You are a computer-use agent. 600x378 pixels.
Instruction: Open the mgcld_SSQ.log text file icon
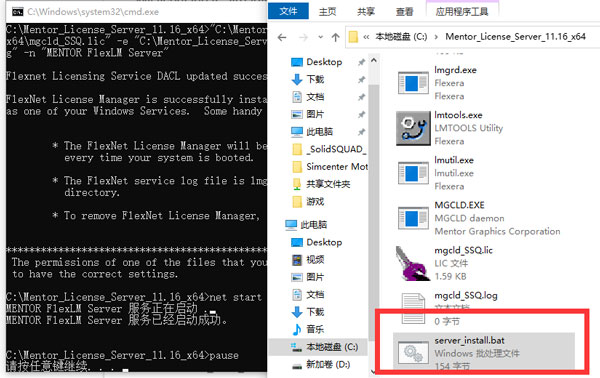(413, 308)
